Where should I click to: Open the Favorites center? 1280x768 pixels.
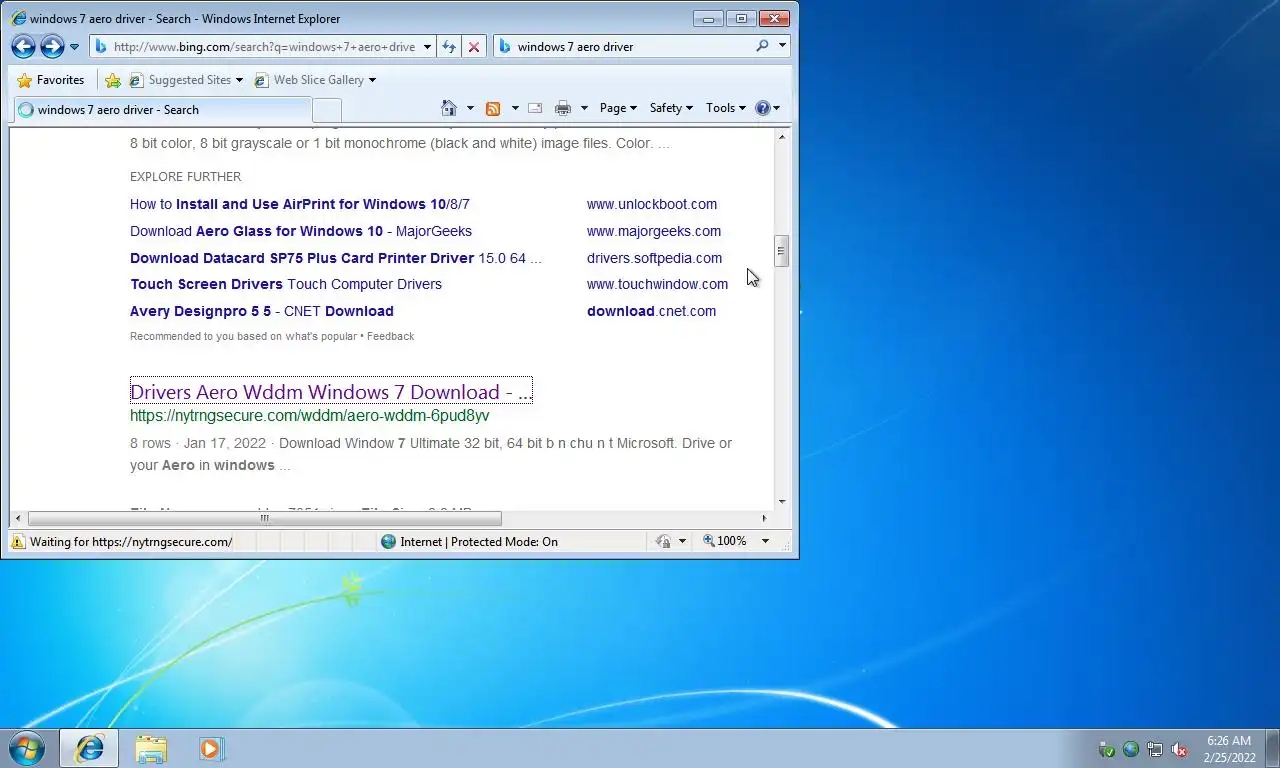(51, 80)
